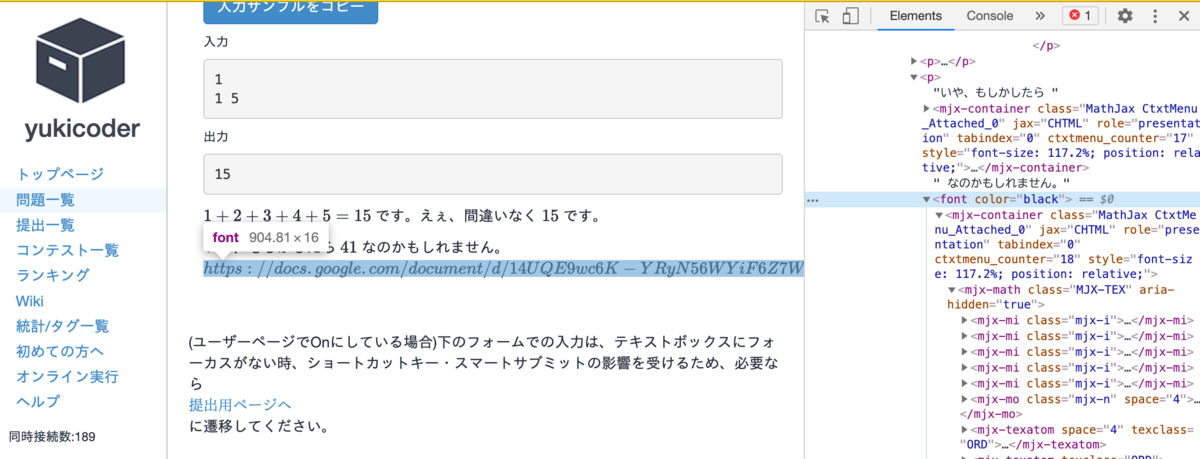Click the font 904.81 × 16 inspector tooltip
Screen dimensions: 1200x459
pyautogui.click(x=266, y=238)
